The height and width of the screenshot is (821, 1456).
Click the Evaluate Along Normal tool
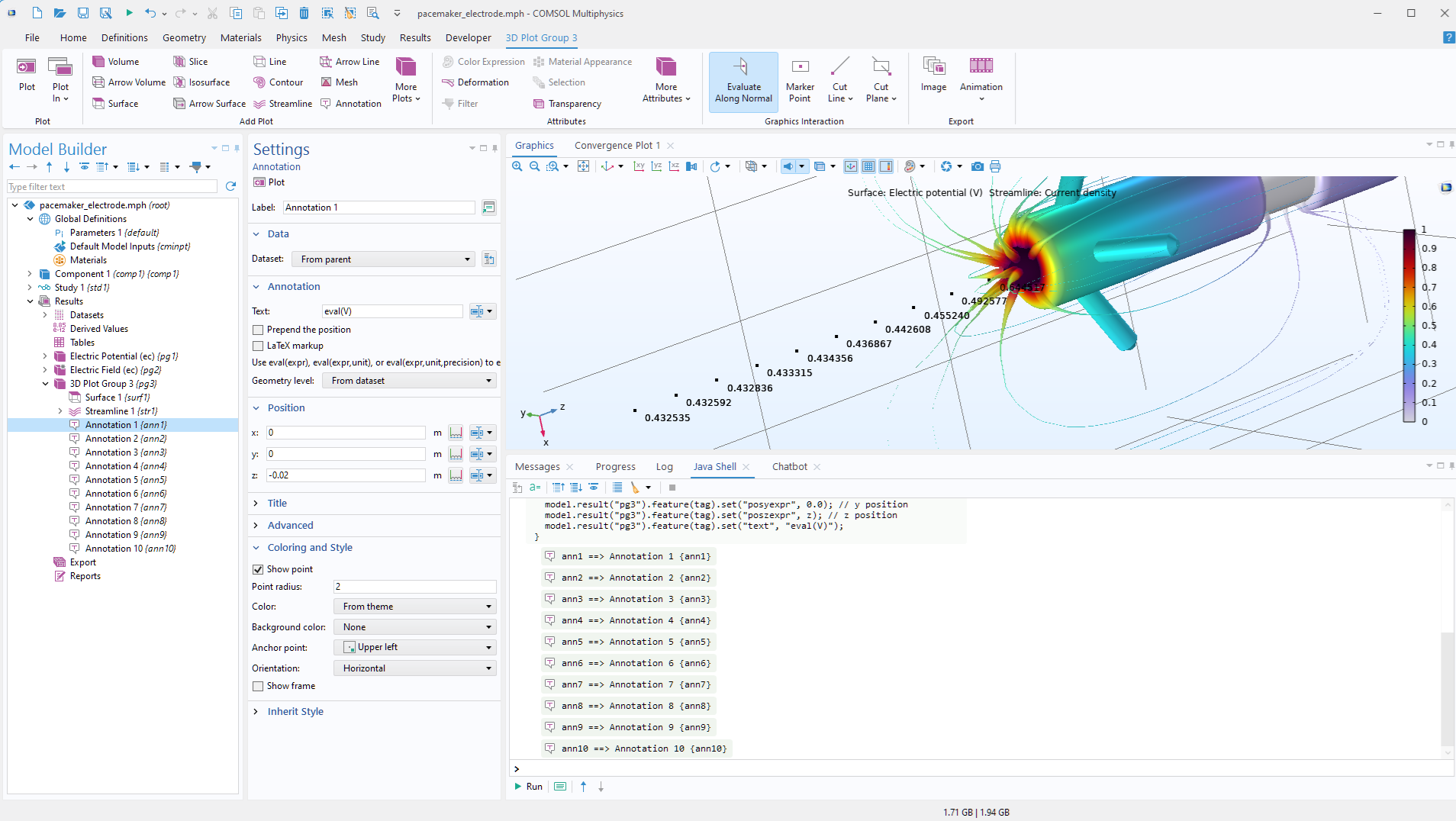742,82
